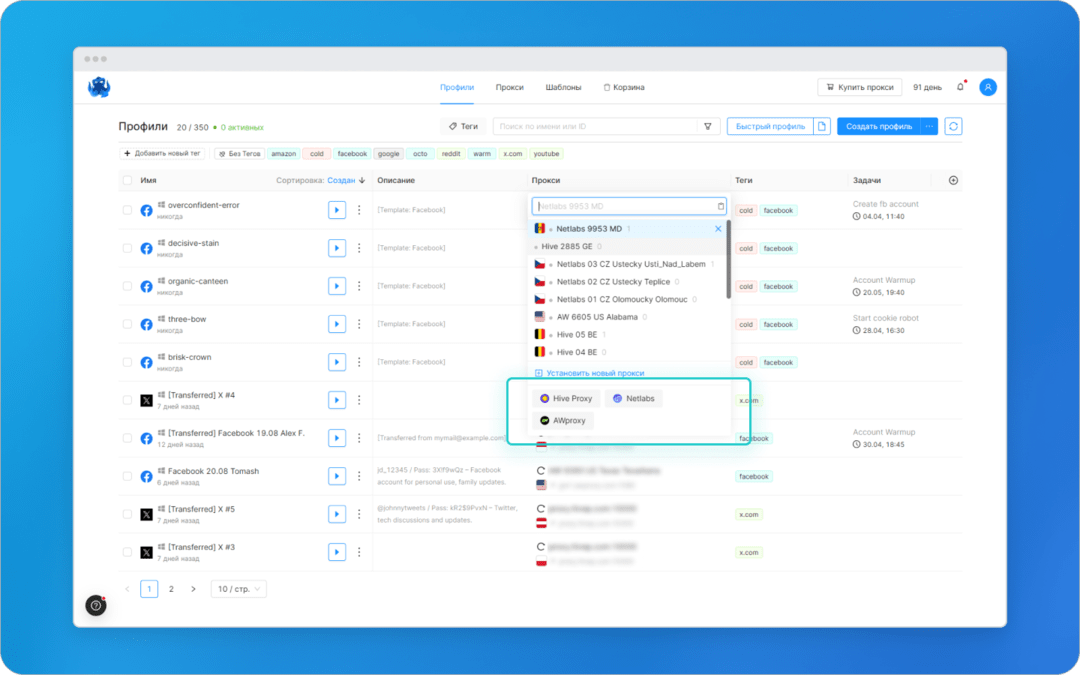Click Быстрый профиль button

click(x=770, y=126)
